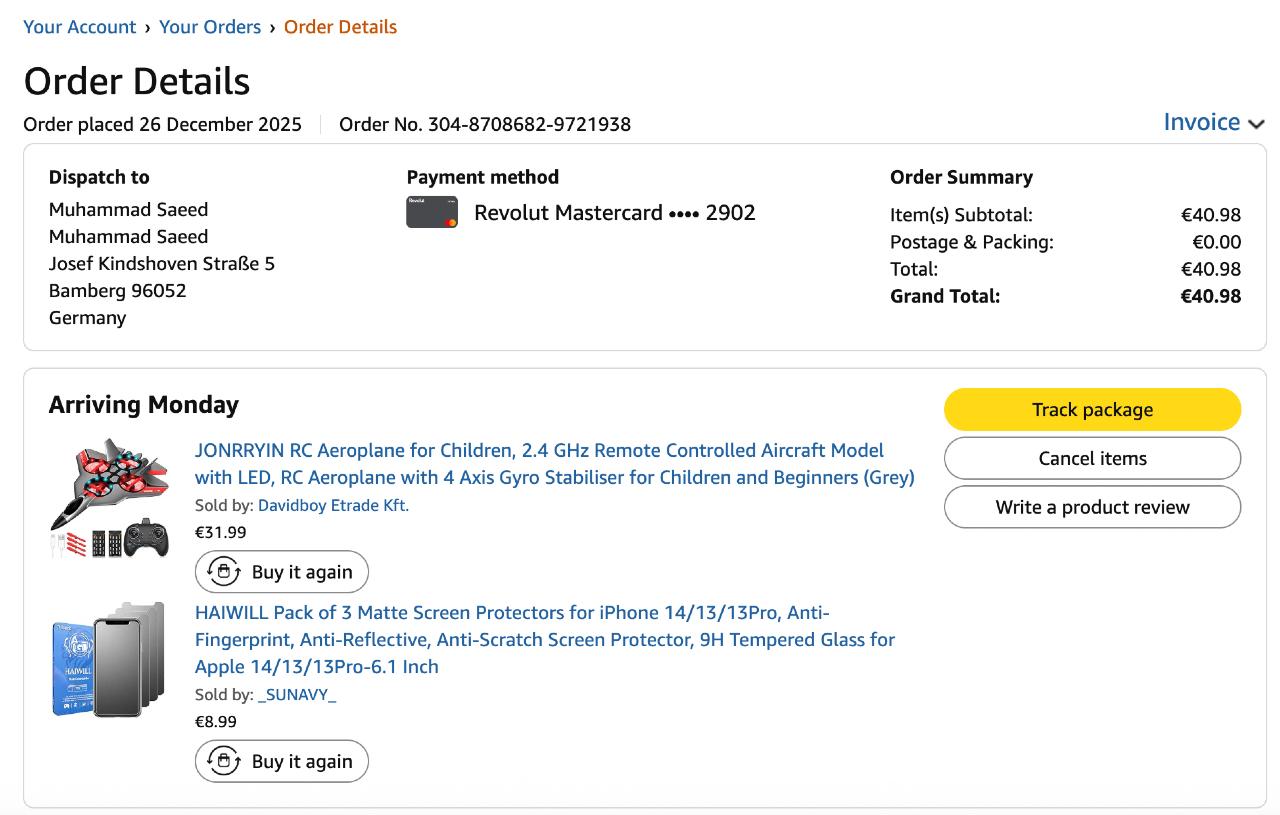Screen dimensions: 1280x815
Task: Click the order number text
Action: (x=485, y=124)
